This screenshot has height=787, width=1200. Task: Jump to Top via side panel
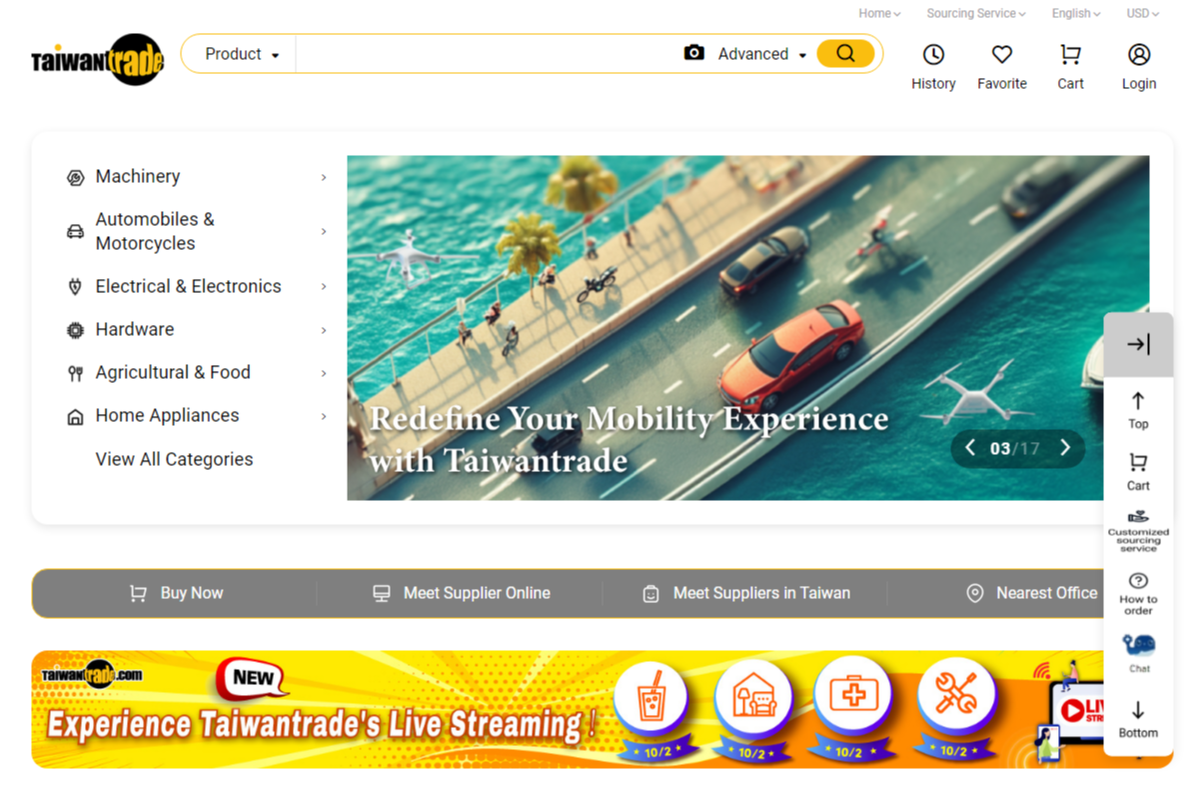[1138, 410]
